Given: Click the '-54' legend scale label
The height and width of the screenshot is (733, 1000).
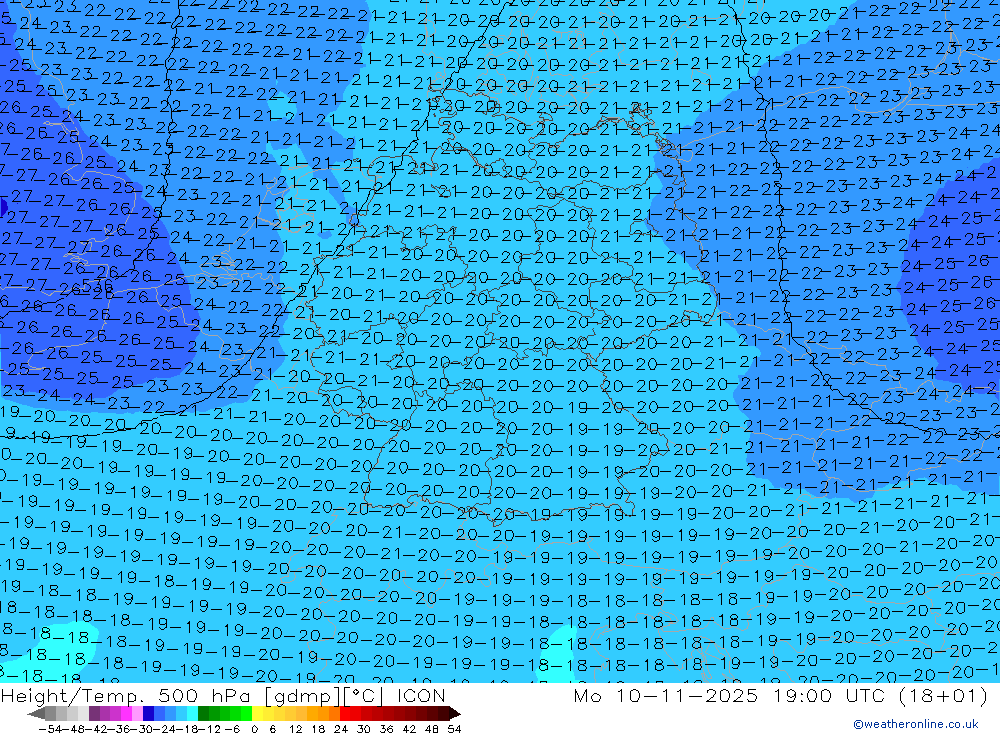Looking at the screenshot, I should point(50,729).
